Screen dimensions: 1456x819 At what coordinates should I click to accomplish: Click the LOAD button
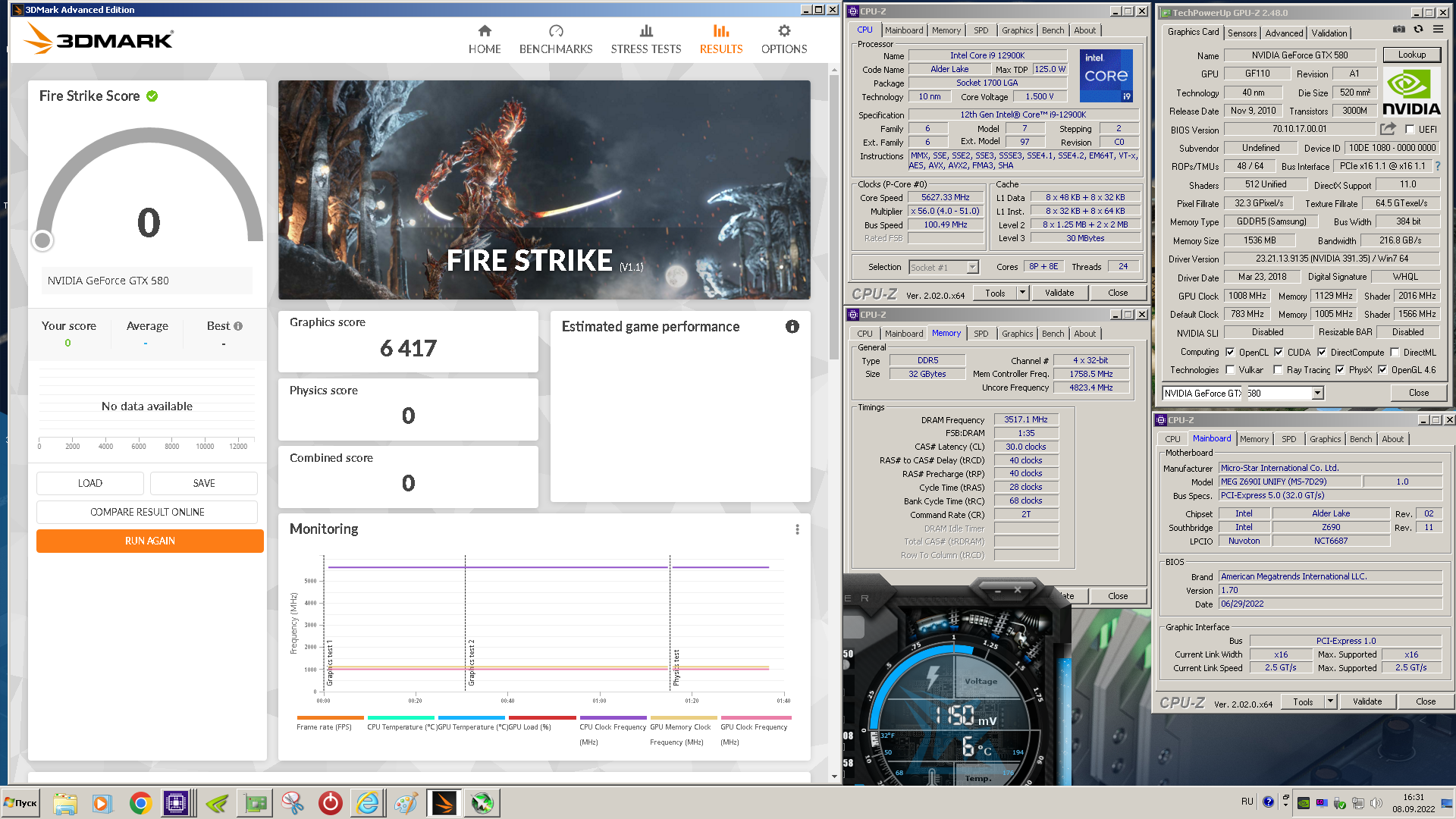click(90, 484)
